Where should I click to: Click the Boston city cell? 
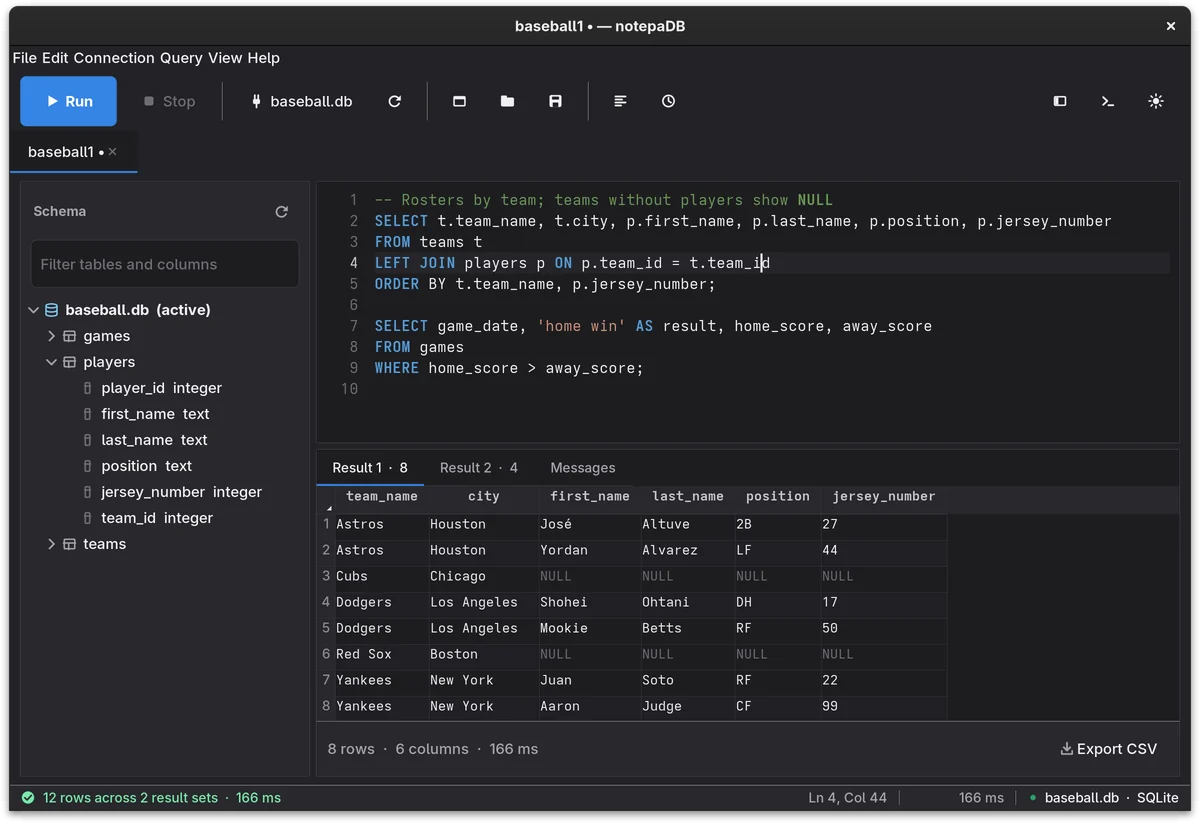pyautogui.click(x=483, y=654)
